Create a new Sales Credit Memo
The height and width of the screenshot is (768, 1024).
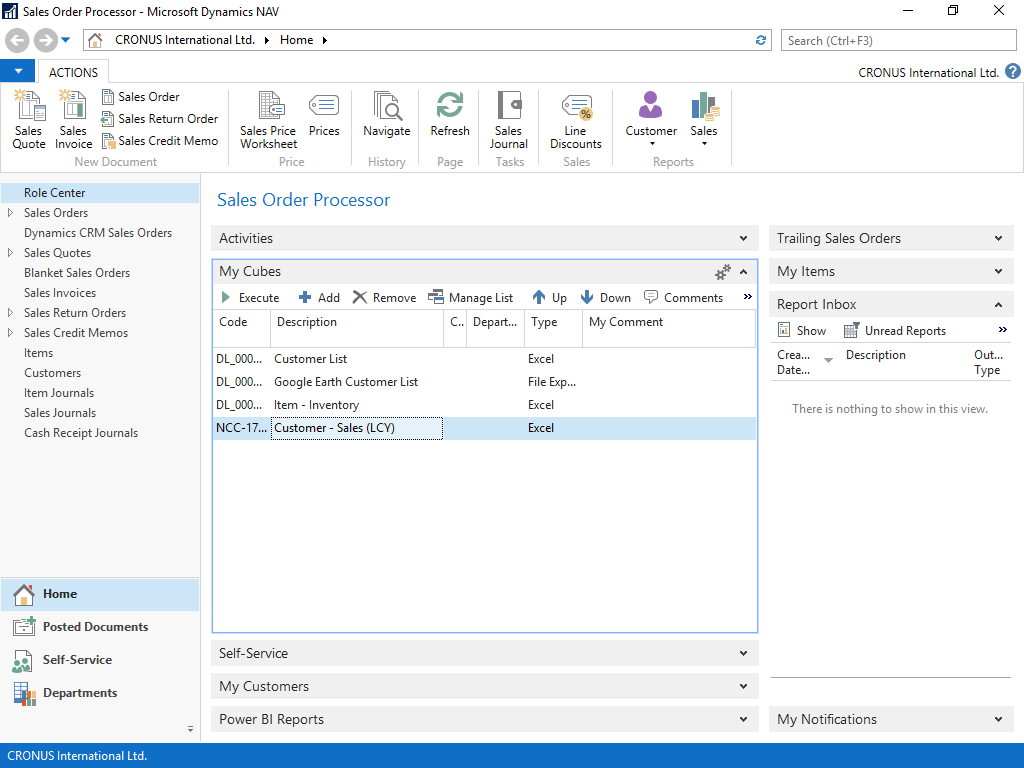[159, 141]
